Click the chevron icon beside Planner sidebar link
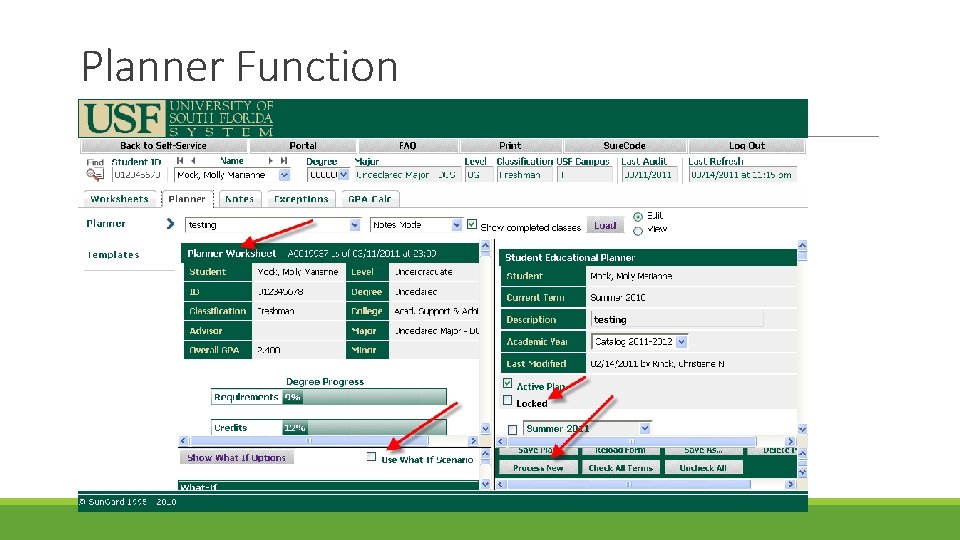Viewport: 960px width, 540px height. pos(170,223)
